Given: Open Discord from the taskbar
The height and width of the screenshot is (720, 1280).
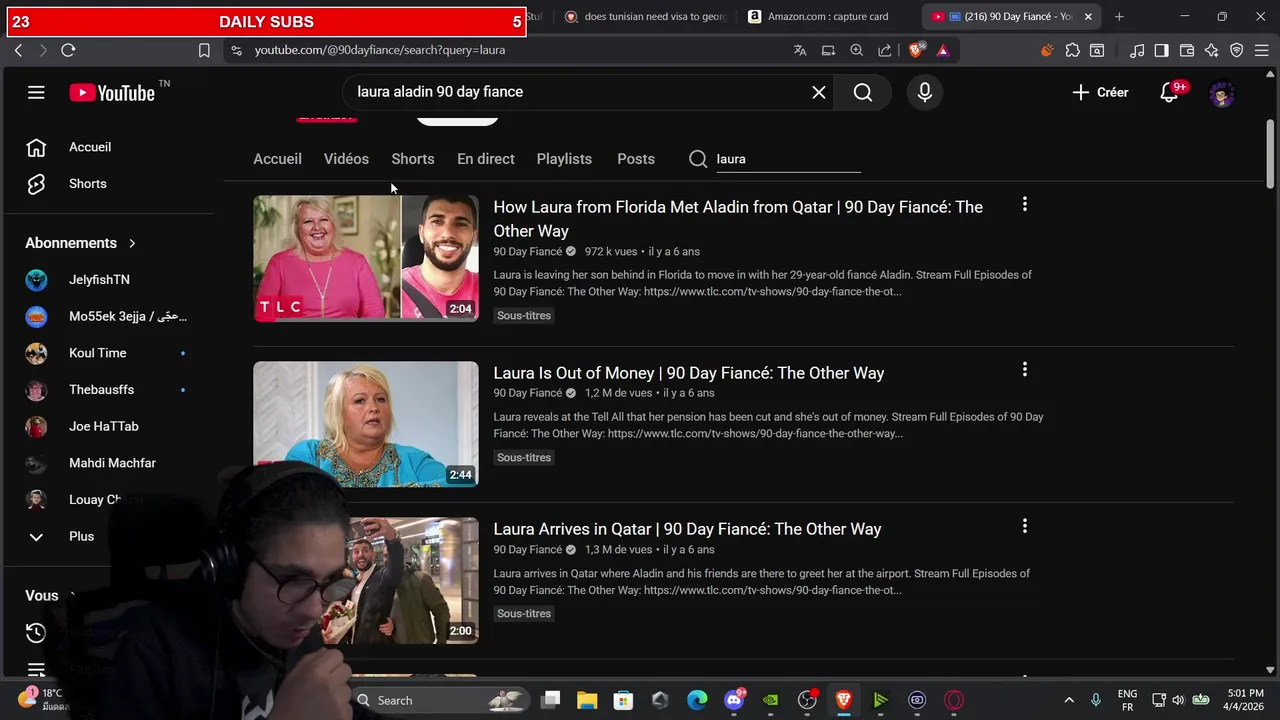Looking at the screenshot, I should pyautogui.click(x=734, y=700).
